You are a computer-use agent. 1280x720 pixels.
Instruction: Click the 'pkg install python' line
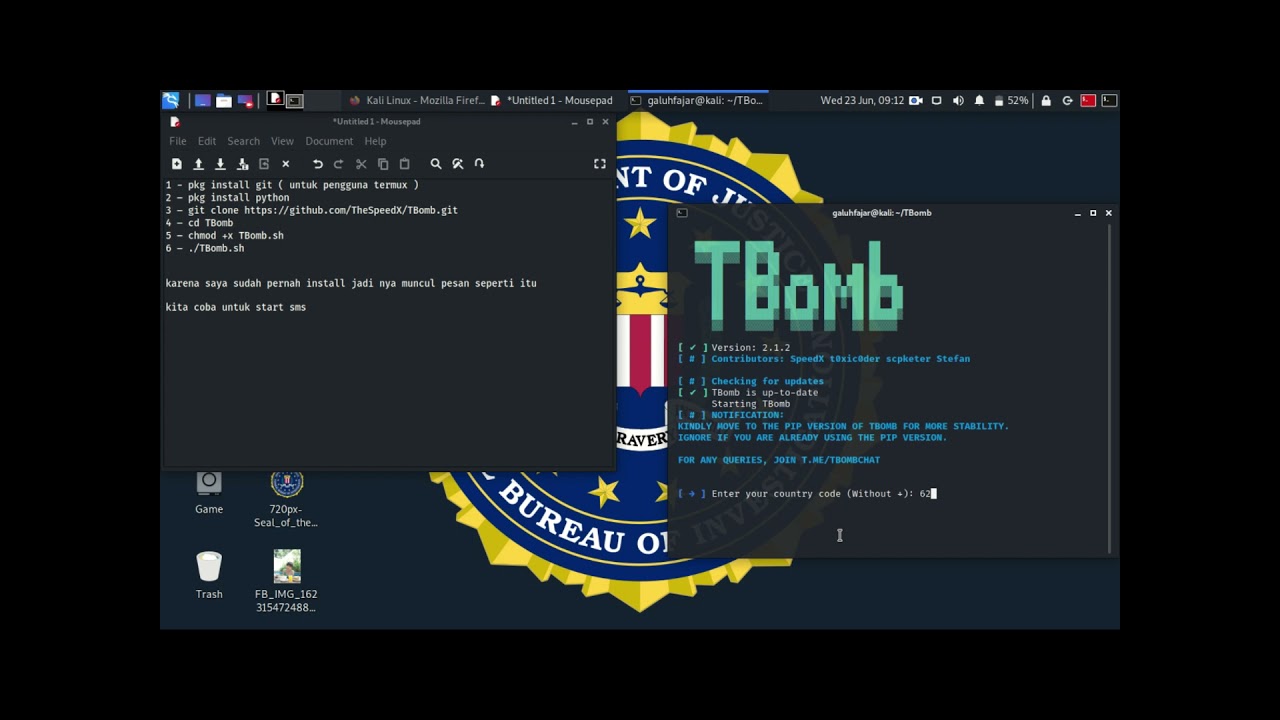click(227, 198)
